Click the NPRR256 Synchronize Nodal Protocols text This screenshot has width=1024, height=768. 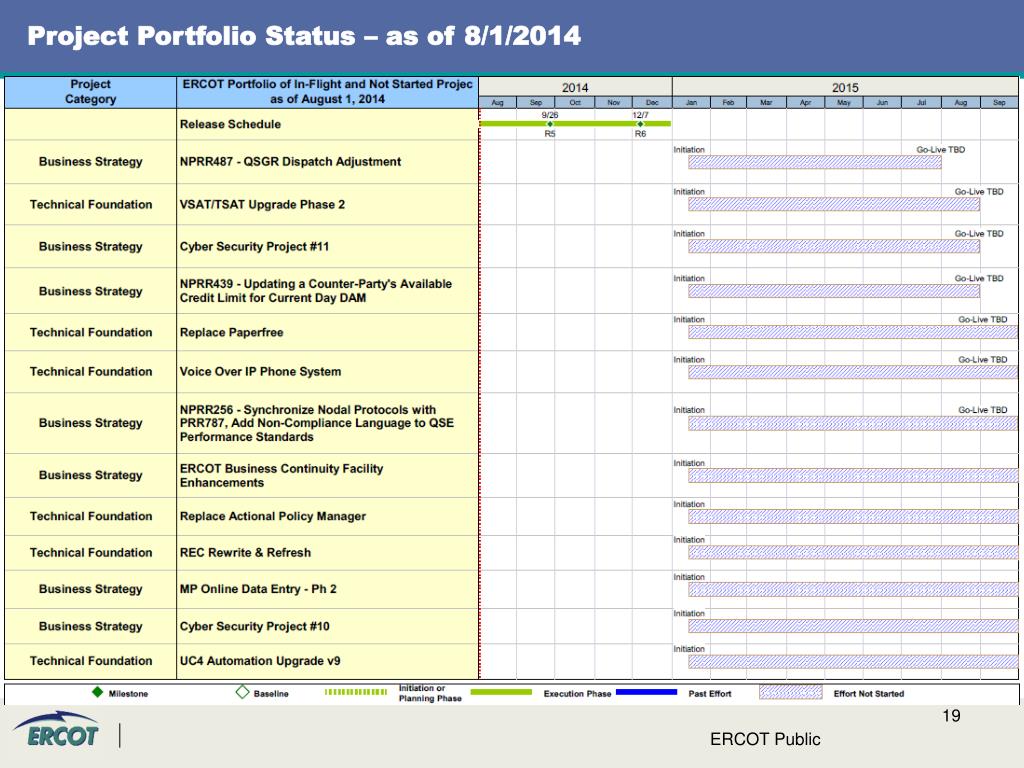point(317,423)
